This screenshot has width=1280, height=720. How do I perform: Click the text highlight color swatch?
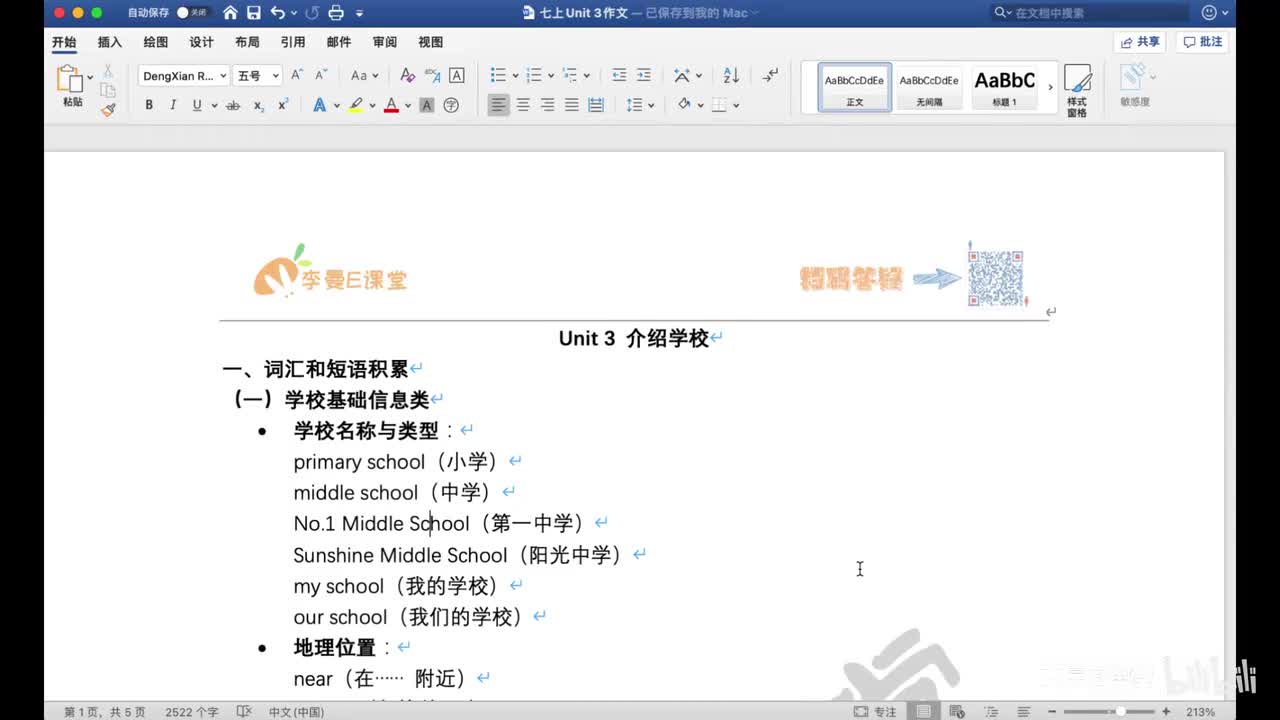click(x=355, y=105)
